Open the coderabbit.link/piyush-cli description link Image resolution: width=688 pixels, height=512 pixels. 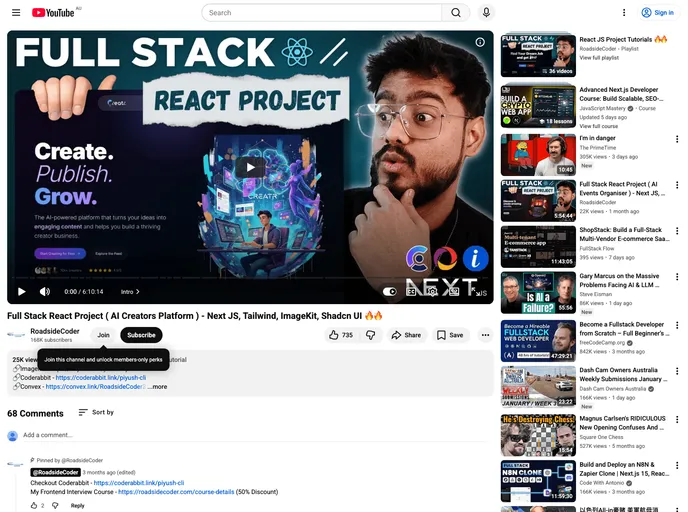coord(101,377)
